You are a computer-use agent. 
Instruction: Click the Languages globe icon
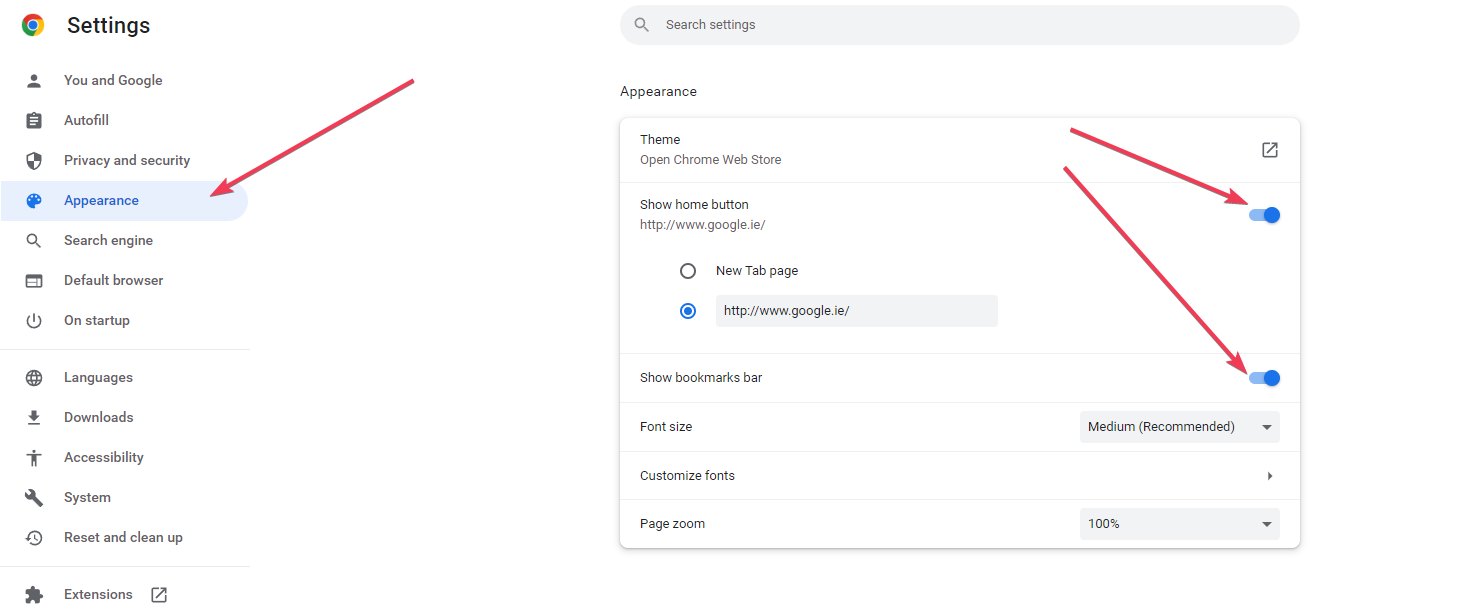(x=34, y=377)
